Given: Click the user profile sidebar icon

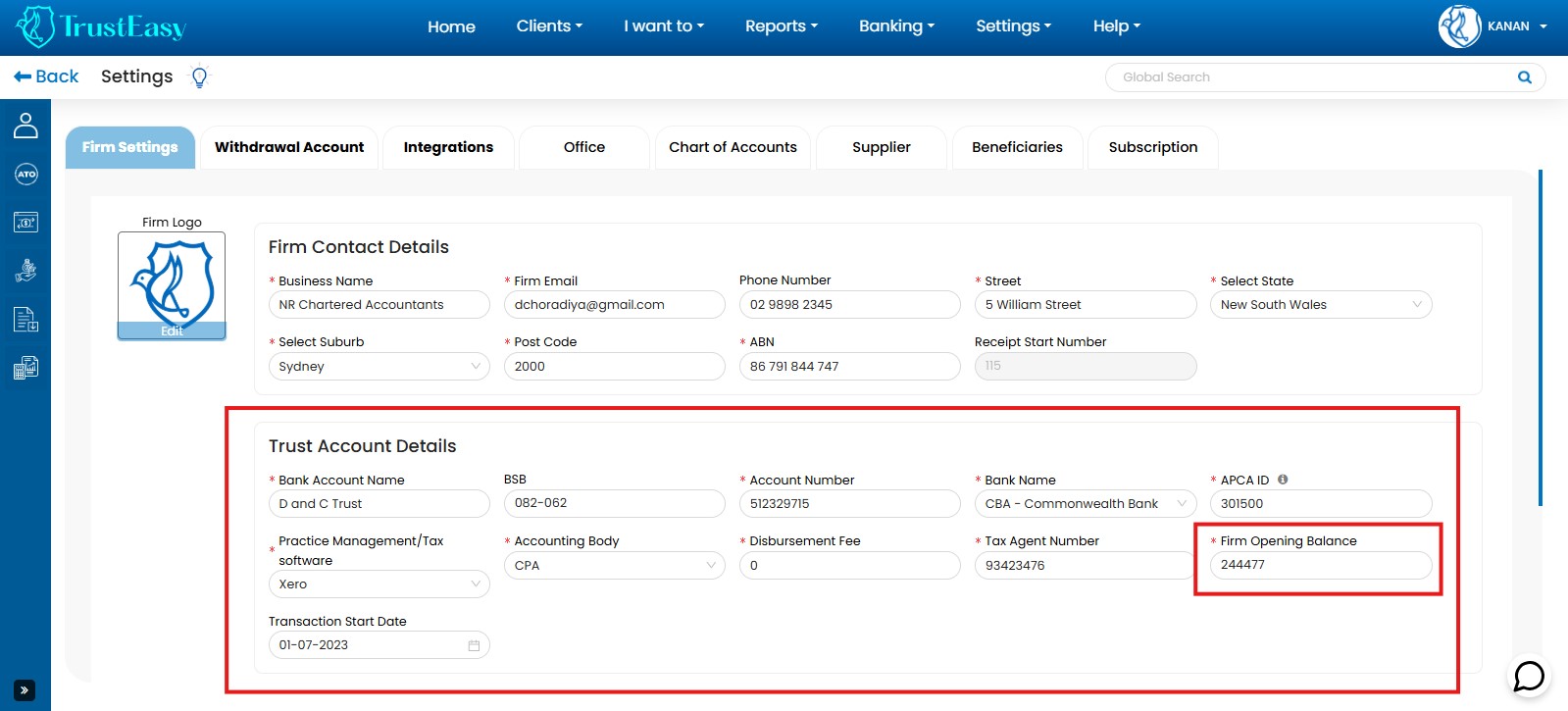Looking at the screenshot, I should coord(25,126).
